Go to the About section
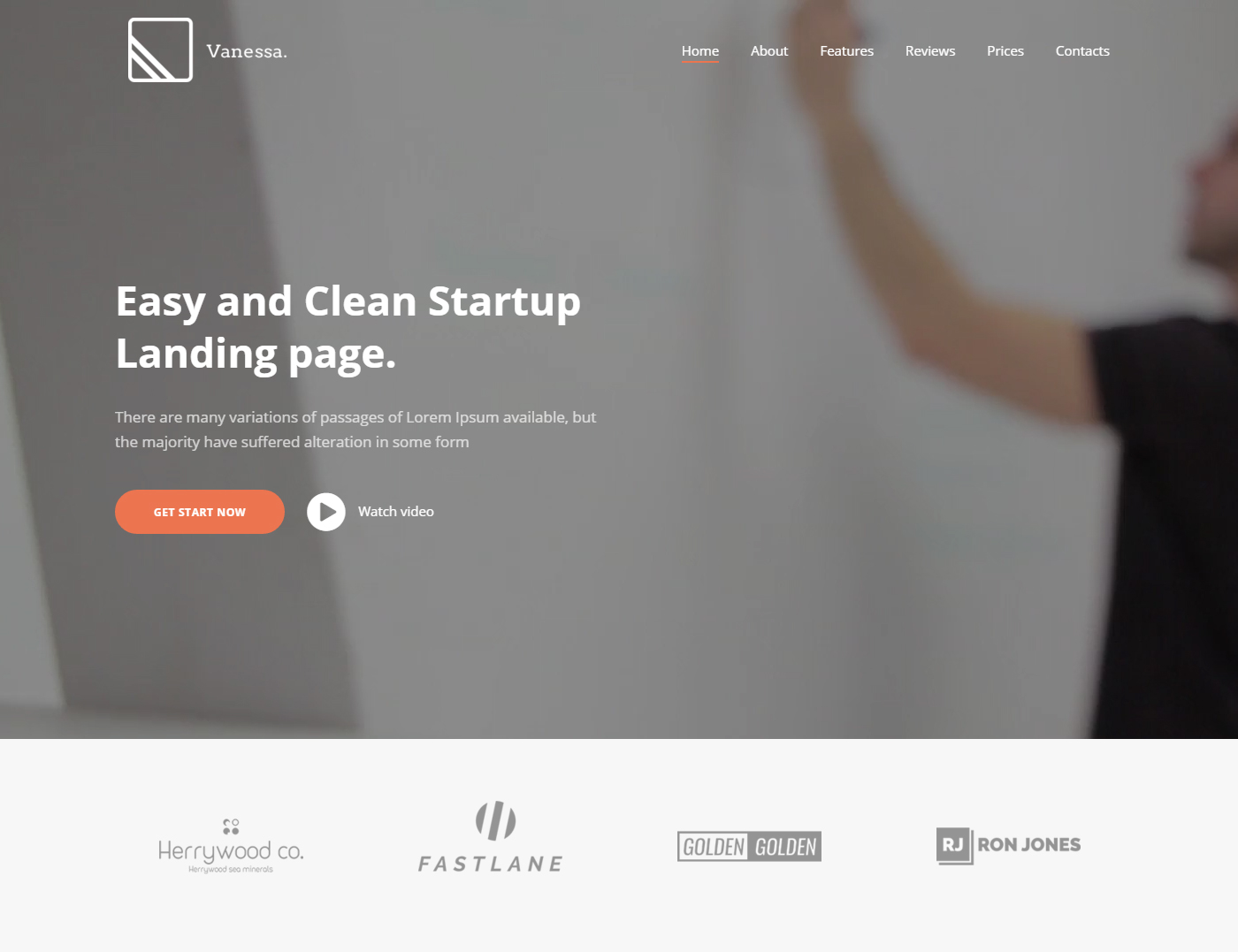This screenshot has width=1238, height=952. point(769,51)
